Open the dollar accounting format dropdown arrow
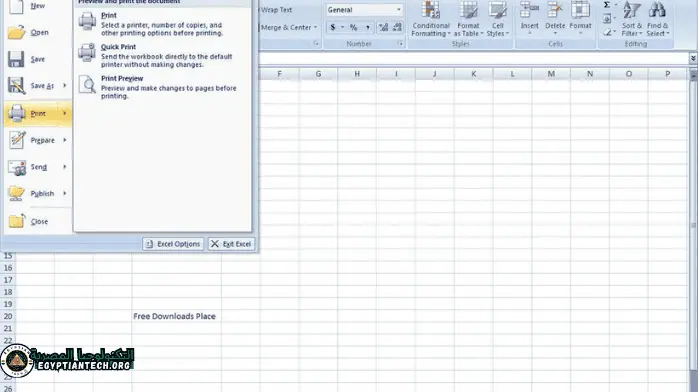698x392 pixels. (342, 28)
